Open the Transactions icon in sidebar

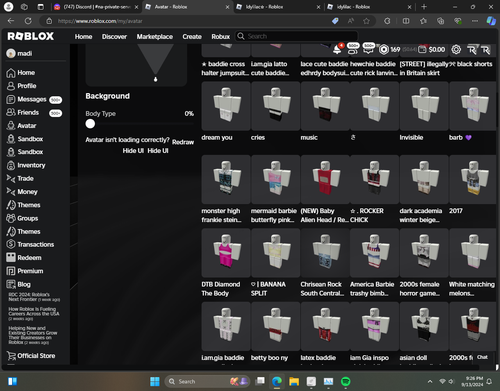tap(11, 244)
